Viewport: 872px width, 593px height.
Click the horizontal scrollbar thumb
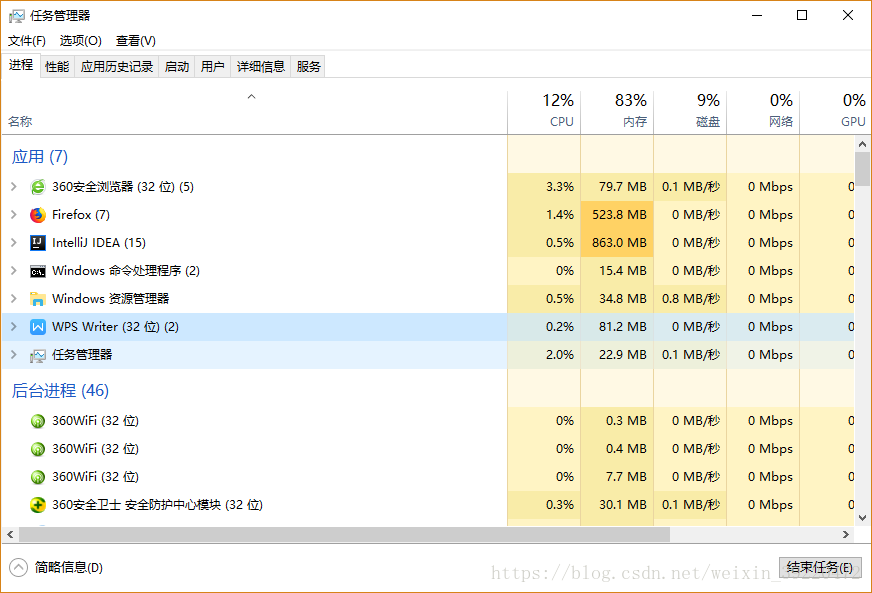tap(344, 535)
